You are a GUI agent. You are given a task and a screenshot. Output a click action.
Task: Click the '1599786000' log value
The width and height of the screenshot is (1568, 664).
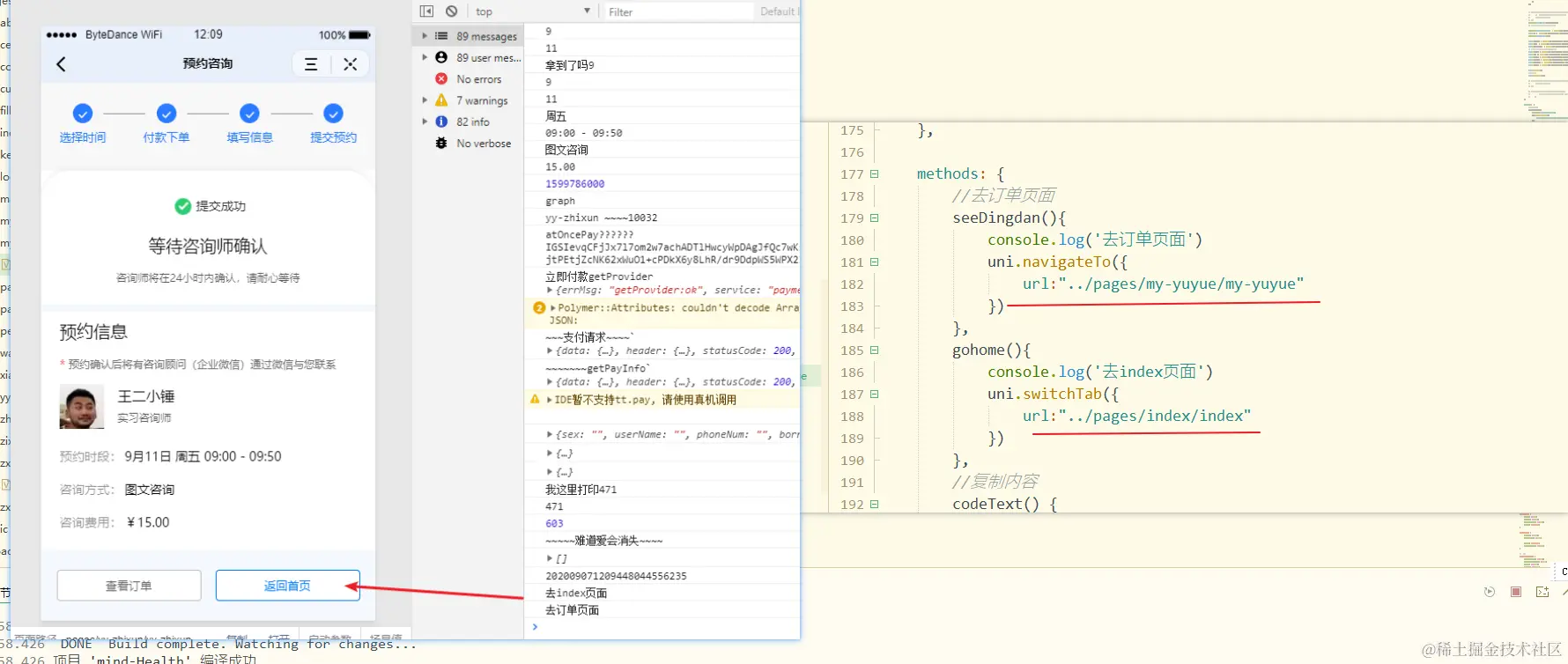pos(574,184)
